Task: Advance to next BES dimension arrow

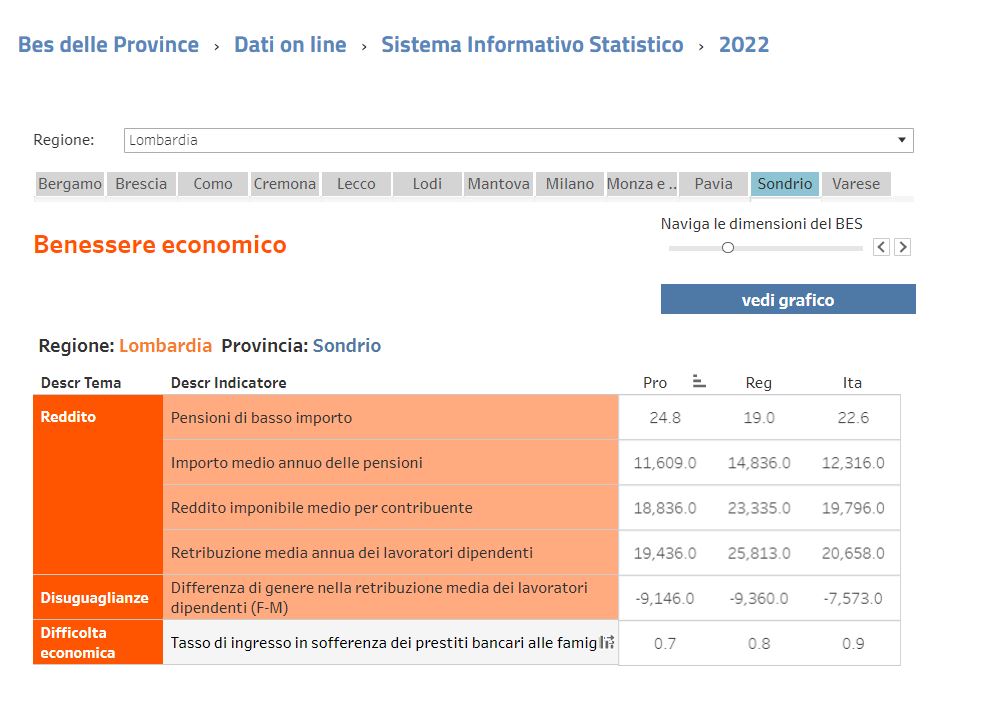Action: coord(902,247)
